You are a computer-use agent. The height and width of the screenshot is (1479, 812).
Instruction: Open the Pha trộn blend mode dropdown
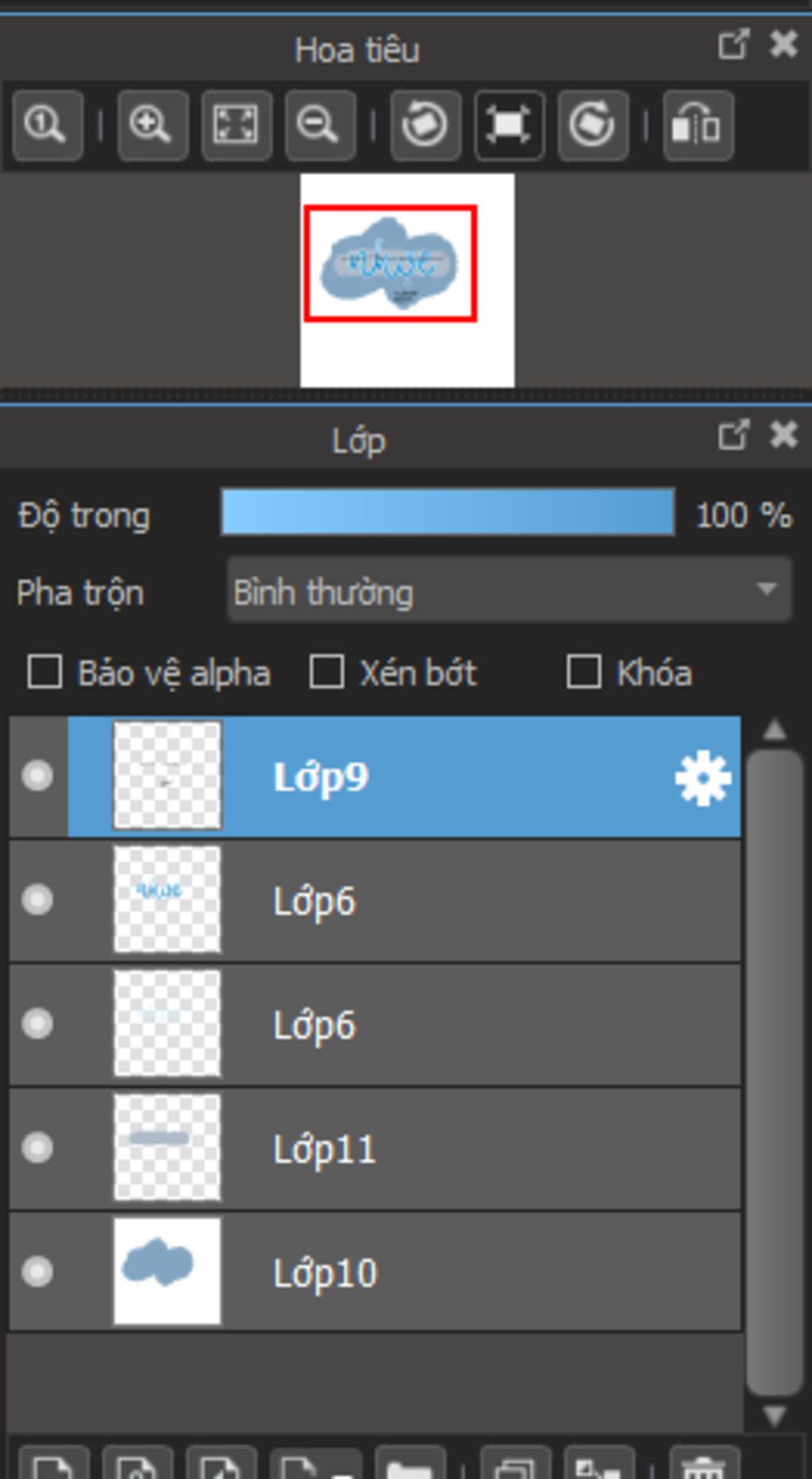(509, 591)
